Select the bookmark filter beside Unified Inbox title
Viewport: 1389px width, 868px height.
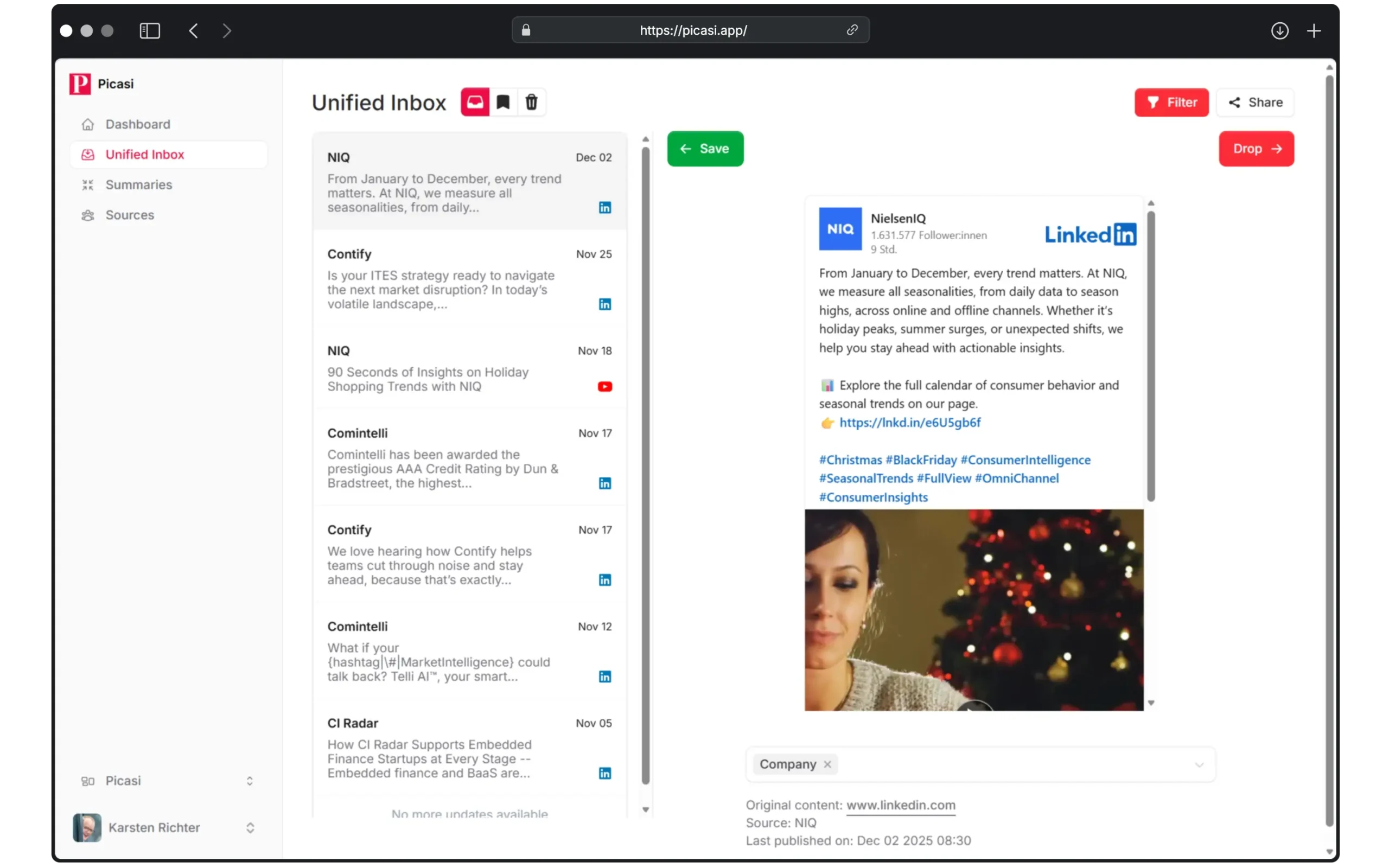click(x=504, y=102)
